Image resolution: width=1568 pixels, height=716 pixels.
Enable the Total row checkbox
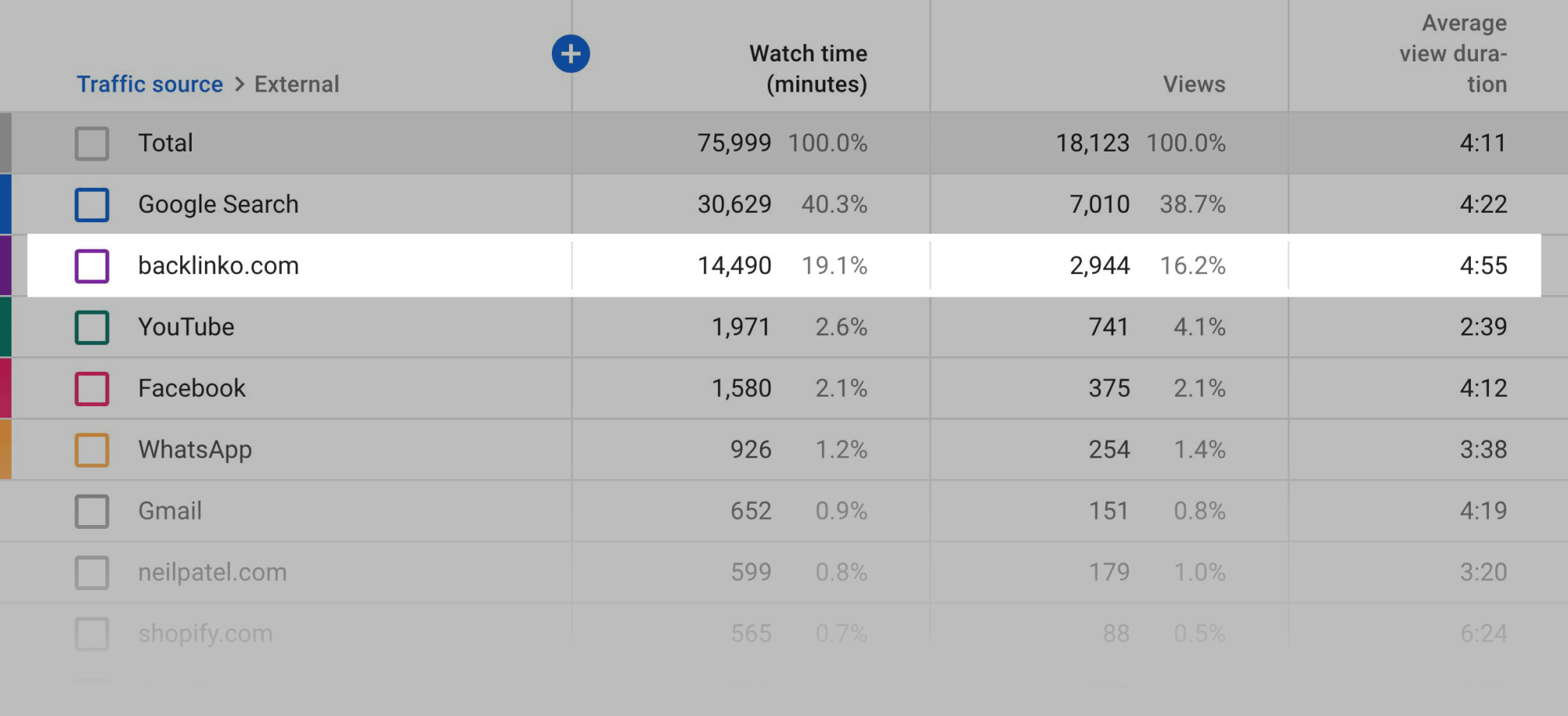click(92, 143)
